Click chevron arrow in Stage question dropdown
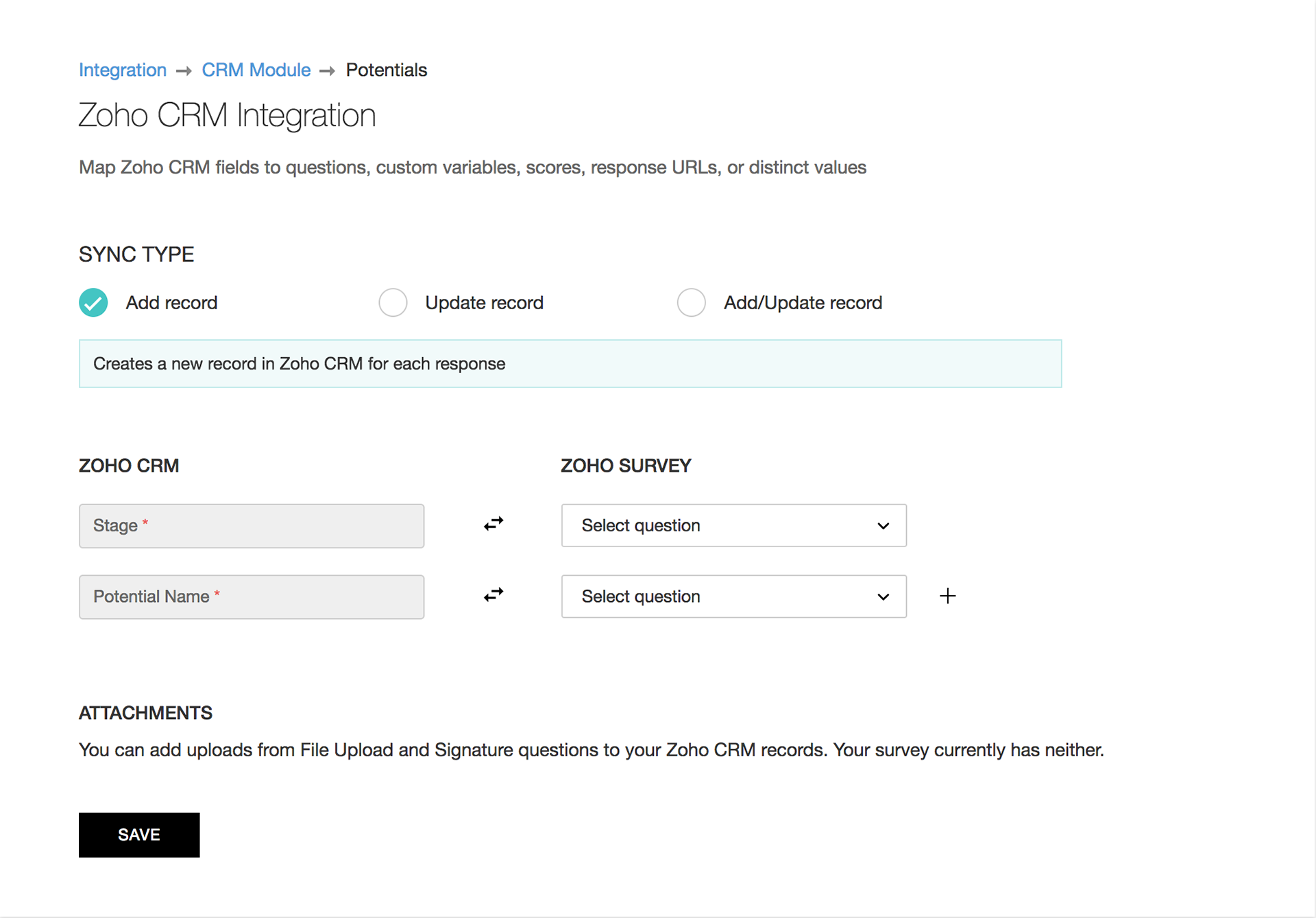Image resolution: width=1316 pixels, height=918 pixels. pyautogui.click(x=883, y=526)
